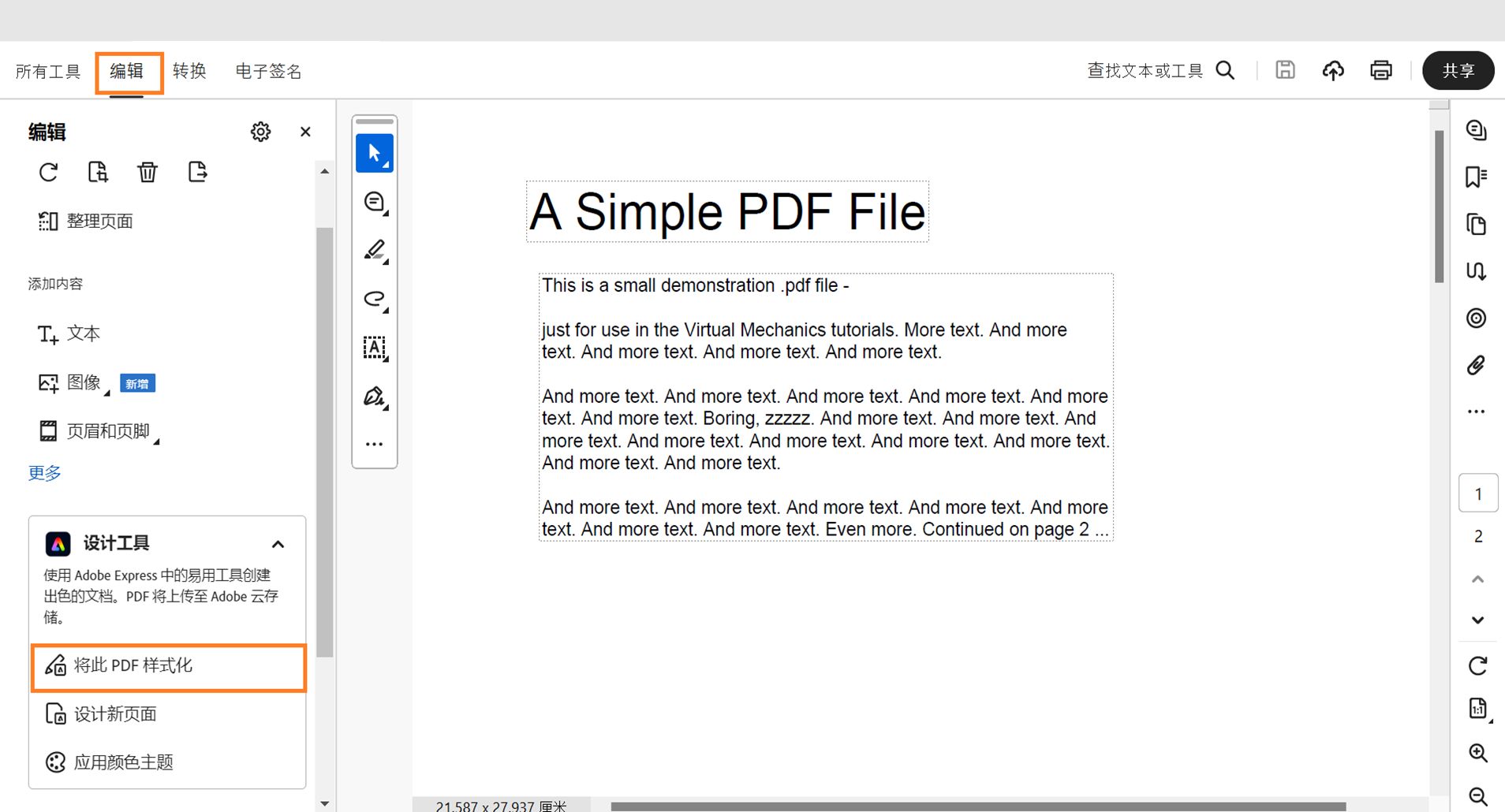
Task: Open the edit panel settings gear
Action: (260, 132)
